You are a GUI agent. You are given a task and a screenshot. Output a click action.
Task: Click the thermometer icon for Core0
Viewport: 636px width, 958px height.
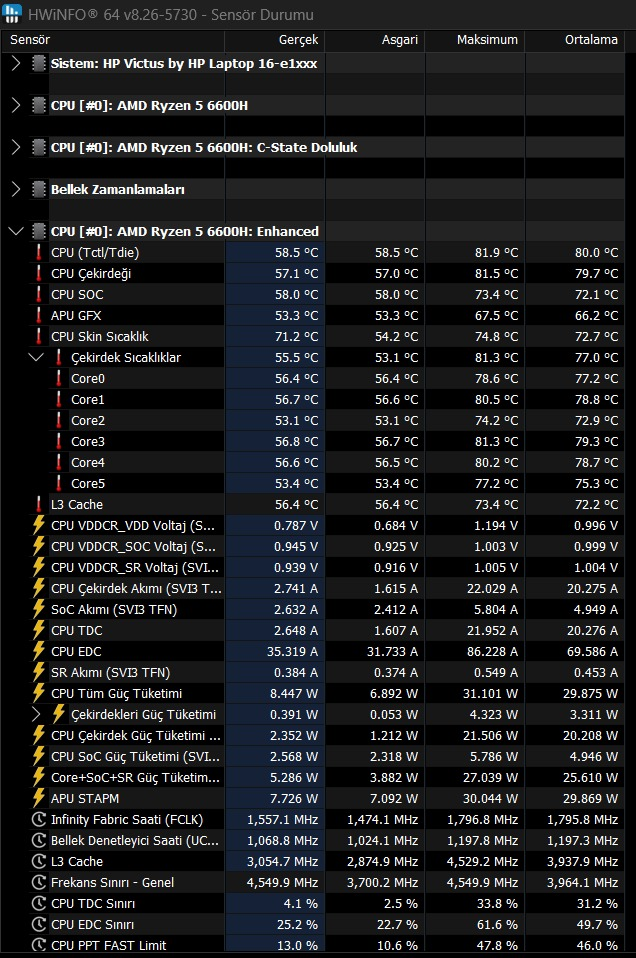point(59,378)
